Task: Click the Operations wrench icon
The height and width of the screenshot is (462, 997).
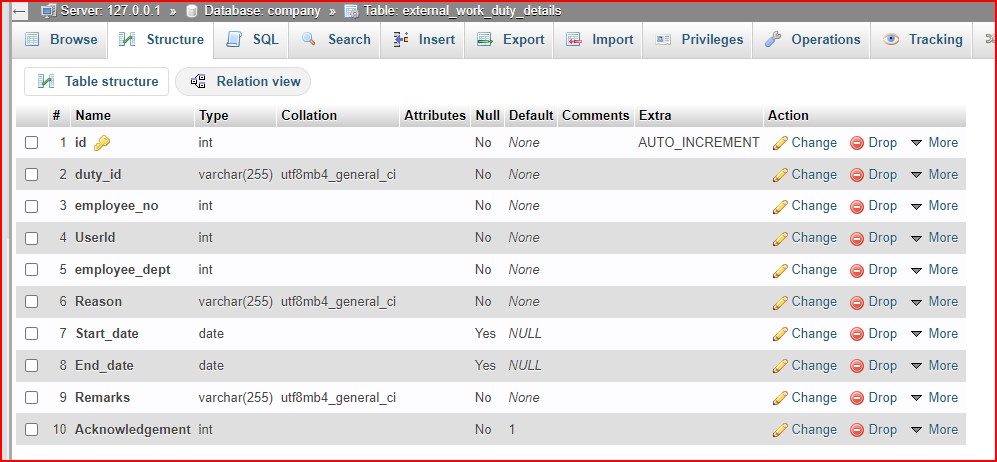Action: point(773,39)
